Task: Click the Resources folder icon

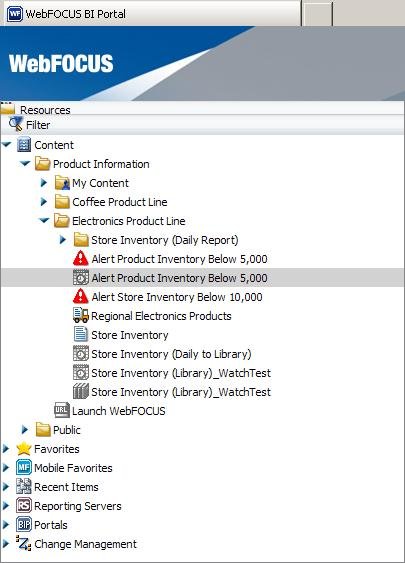Action: [8, 109]
